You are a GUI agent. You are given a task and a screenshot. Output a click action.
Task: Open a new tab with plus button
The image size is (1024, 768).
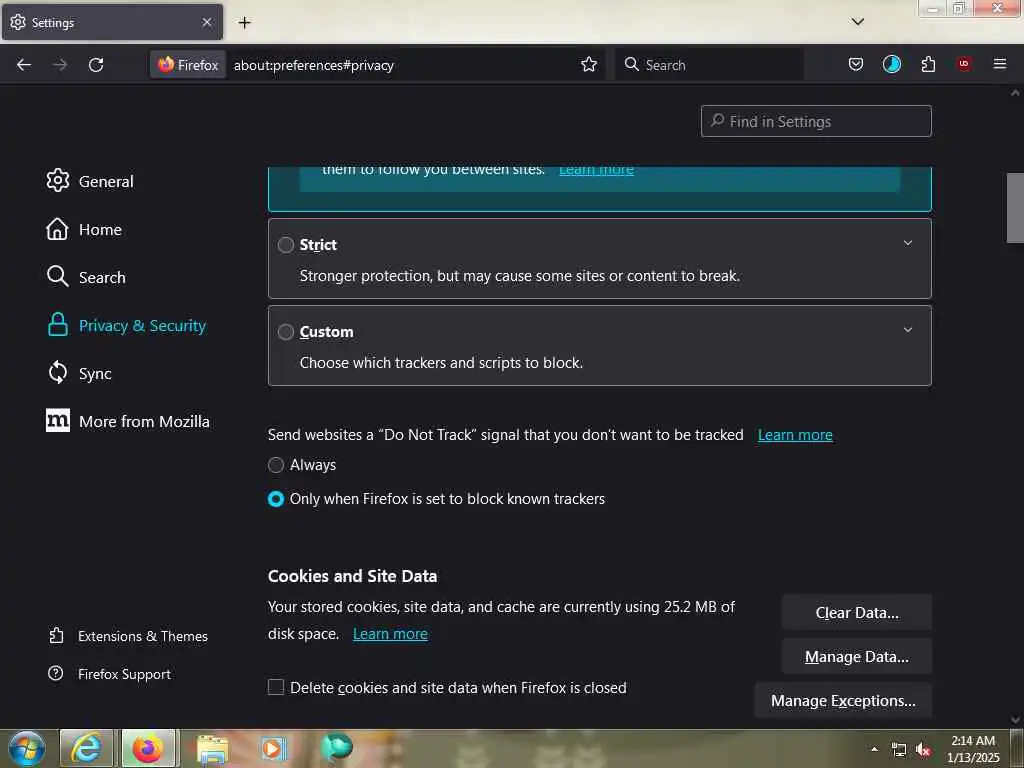[x=244, y=23]
